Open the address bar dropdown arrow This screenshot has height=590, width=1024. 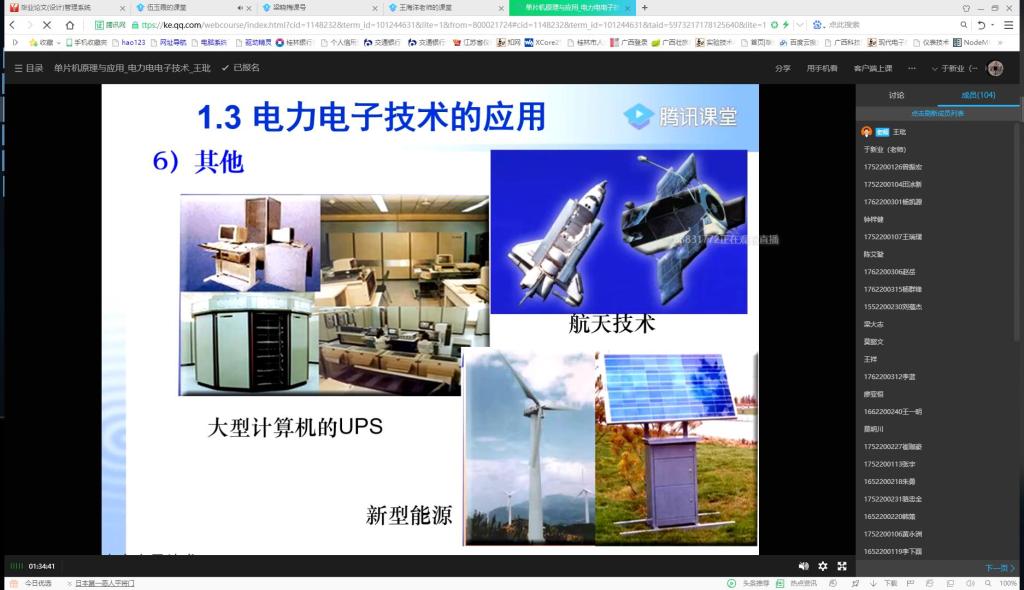tap(798, 25)
